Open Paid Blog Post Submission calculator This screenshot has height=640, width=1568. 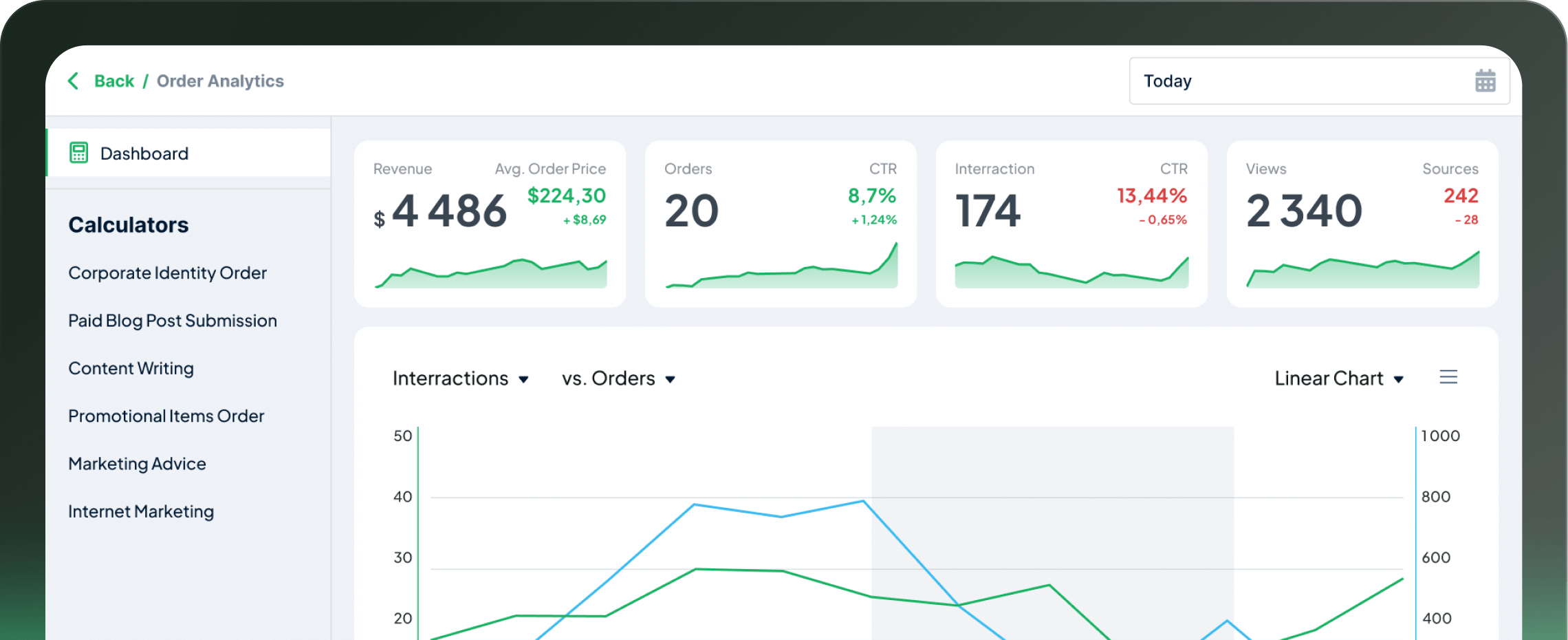[x=172, y=321]
